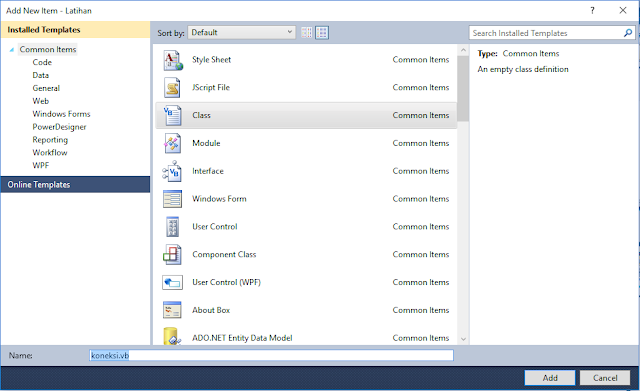This screenshot has height=391, width=640.
Task: Click the Module template name
Action: click(206, 143)
